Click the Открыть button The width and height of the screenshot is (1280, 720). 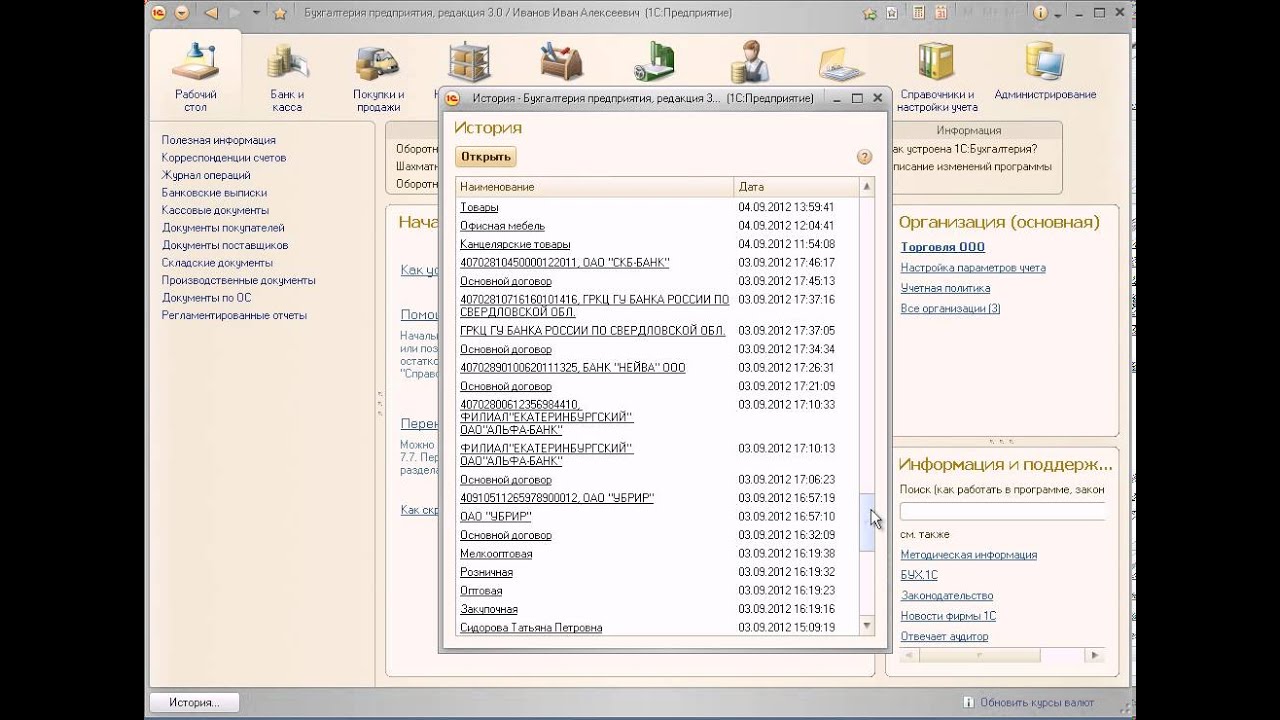click(486, 157)
